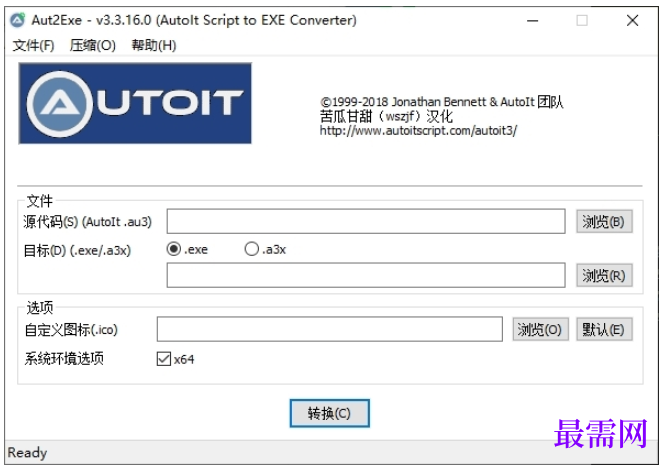Viewport: 666px width, 465px height.
Task: Open the 帮助(H) menu
Action: [x=154, y=45]
